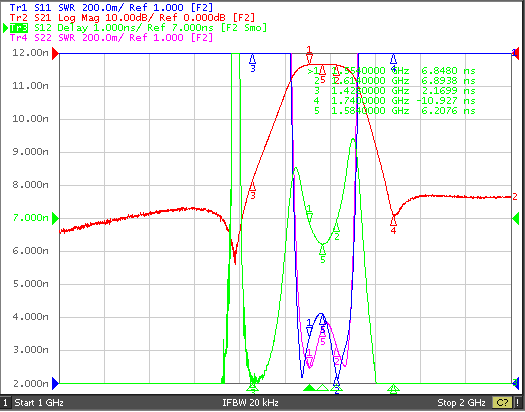
Task: Click the IFBW 20 kHz status label
Action: coord(250,402)
